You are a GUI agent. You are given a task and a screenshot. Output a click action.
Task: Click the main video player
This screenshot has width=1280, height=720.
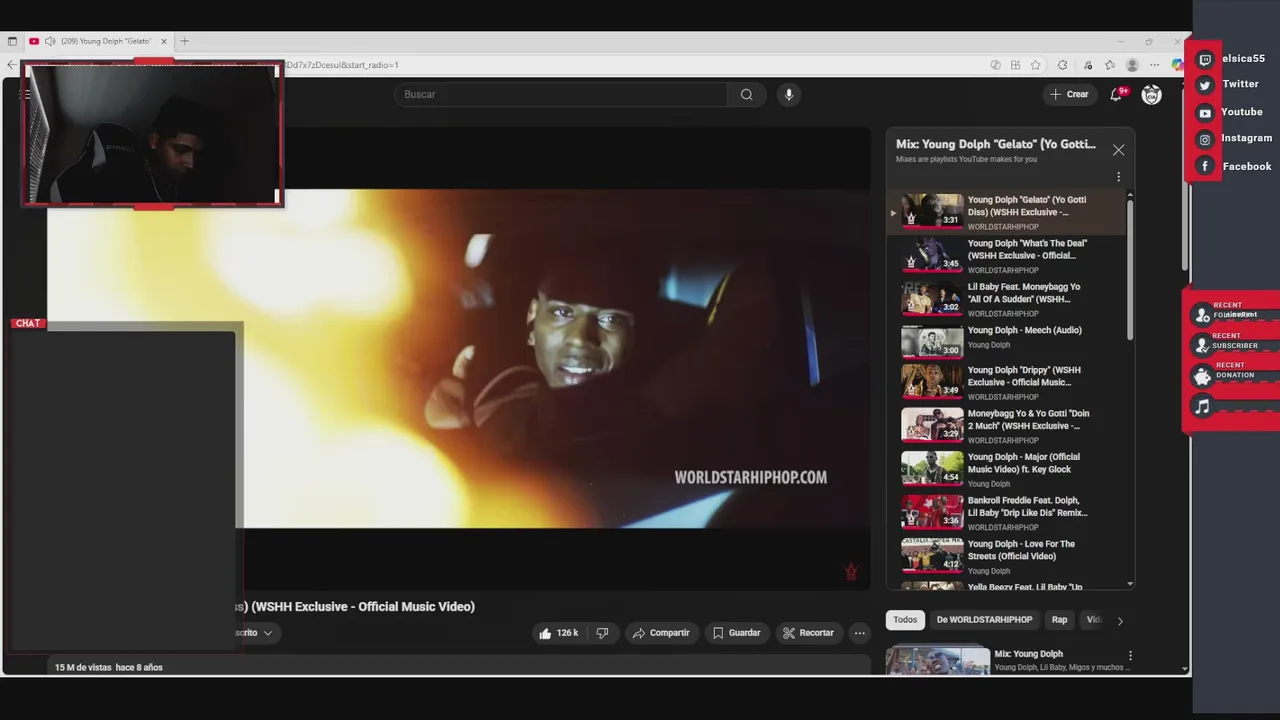pos(458,358)
